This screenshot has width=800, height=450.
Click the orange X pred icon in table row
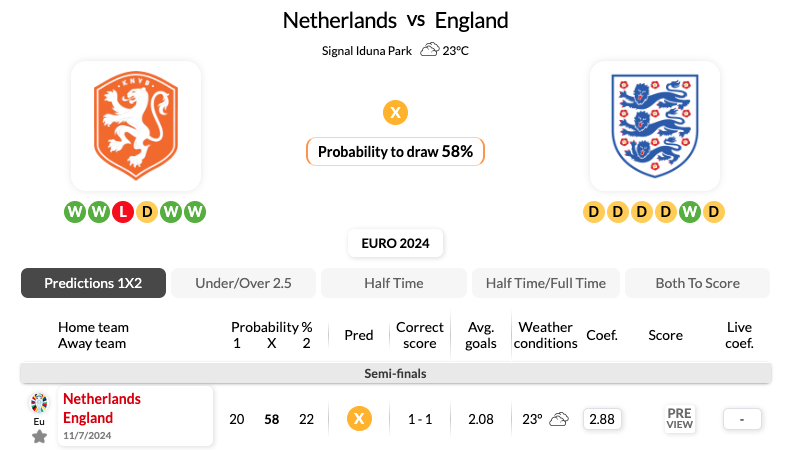click(359, 419)
